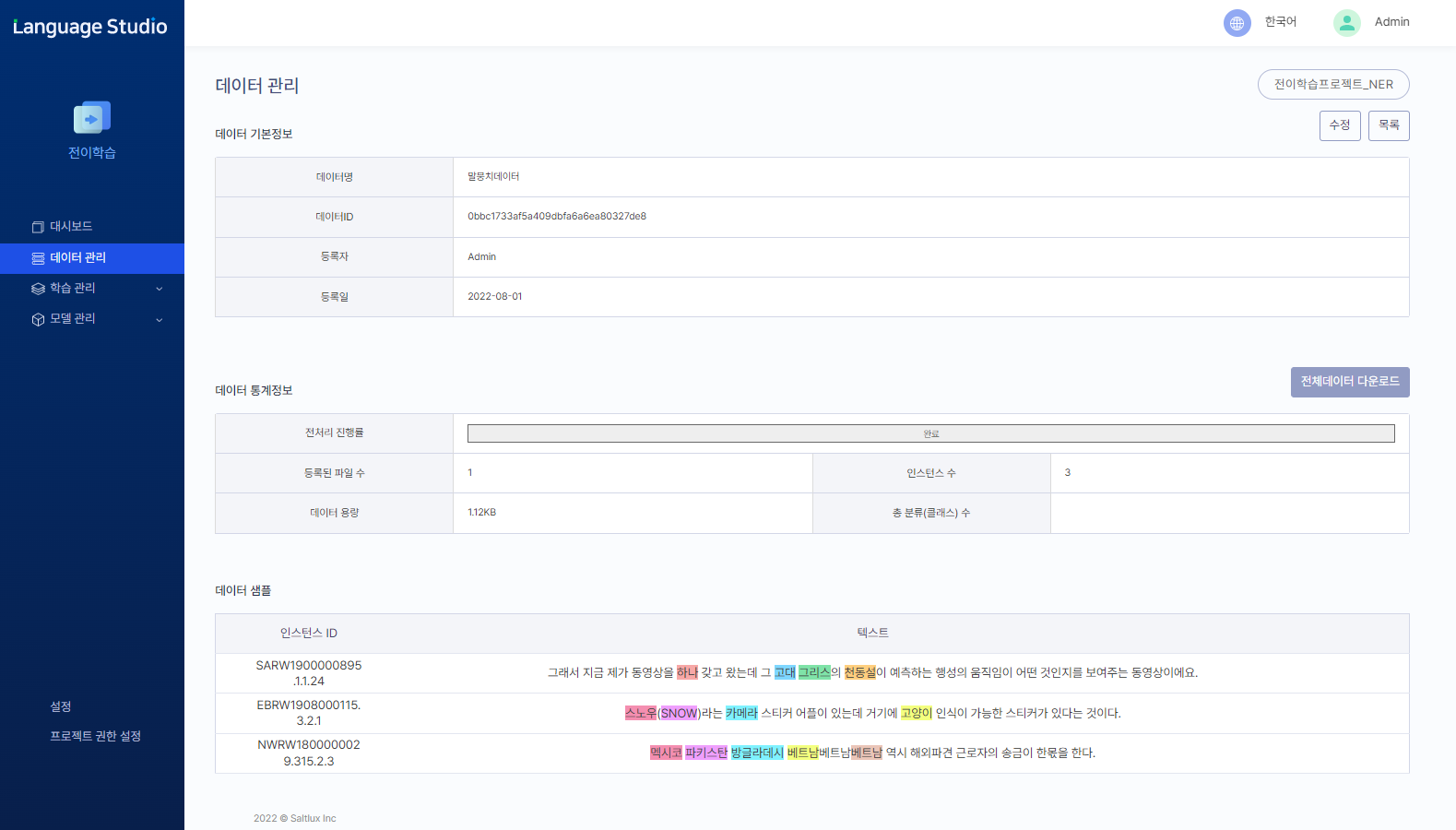Image resolution: width=1456 pixels, height=830 pixels.
Task: Click the 학습 관리 layers icon
Action: 38,289
